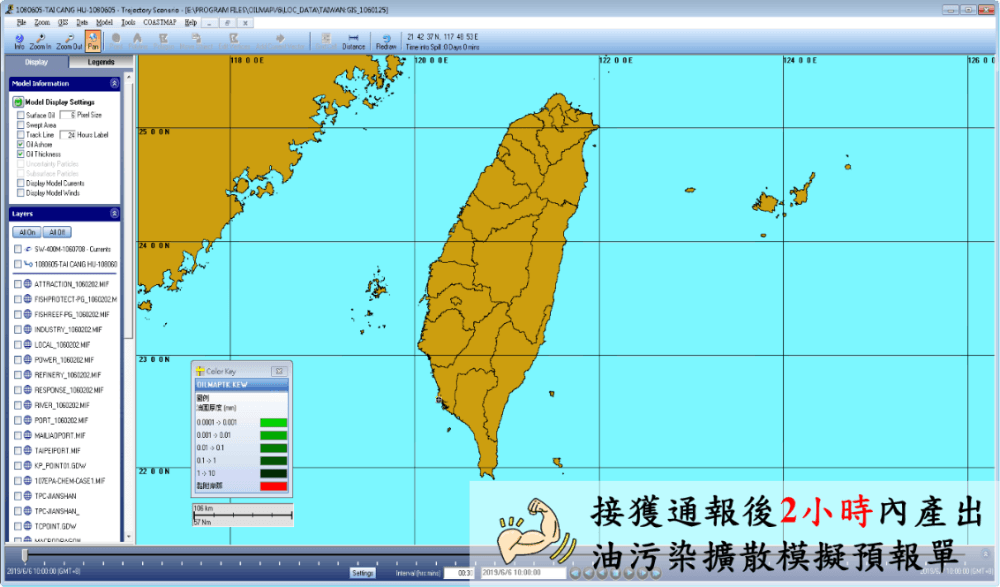Click the Point tool in toolbar
This screenshot has width=1000, height=587.
(x=116, y=39)
